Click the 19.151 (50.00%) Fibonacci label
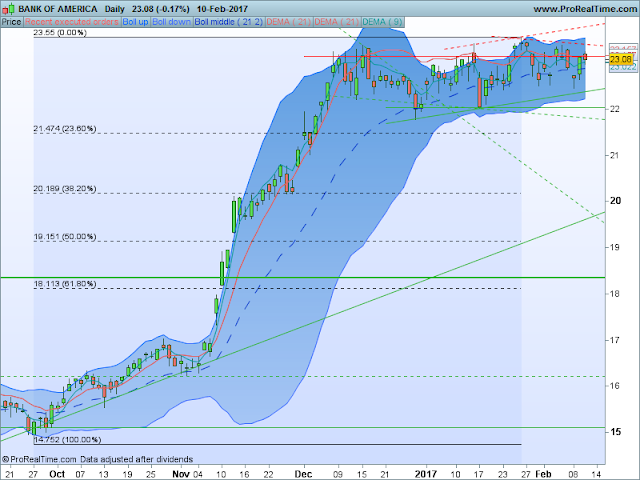 pyautogui.click(x=65, y=237)
